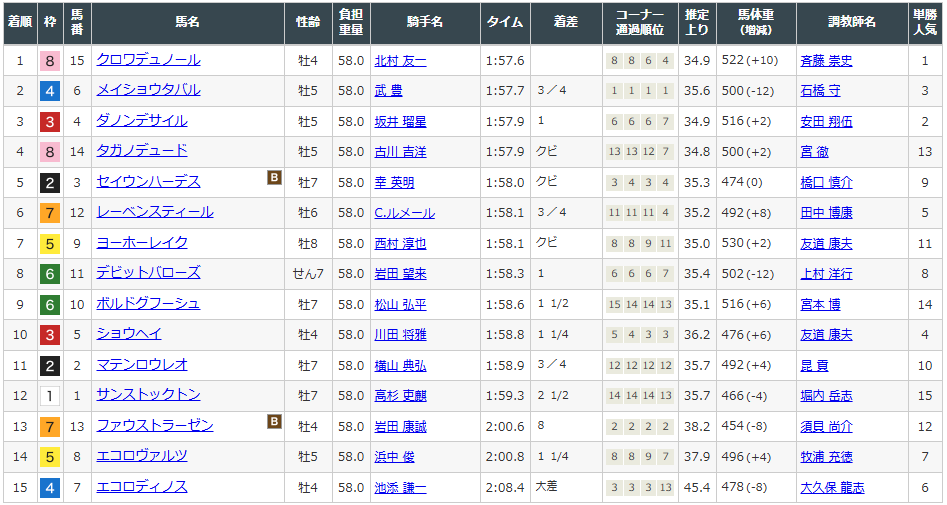Click the 馬名 column header

pyautogui.click(x=187, y=22)
